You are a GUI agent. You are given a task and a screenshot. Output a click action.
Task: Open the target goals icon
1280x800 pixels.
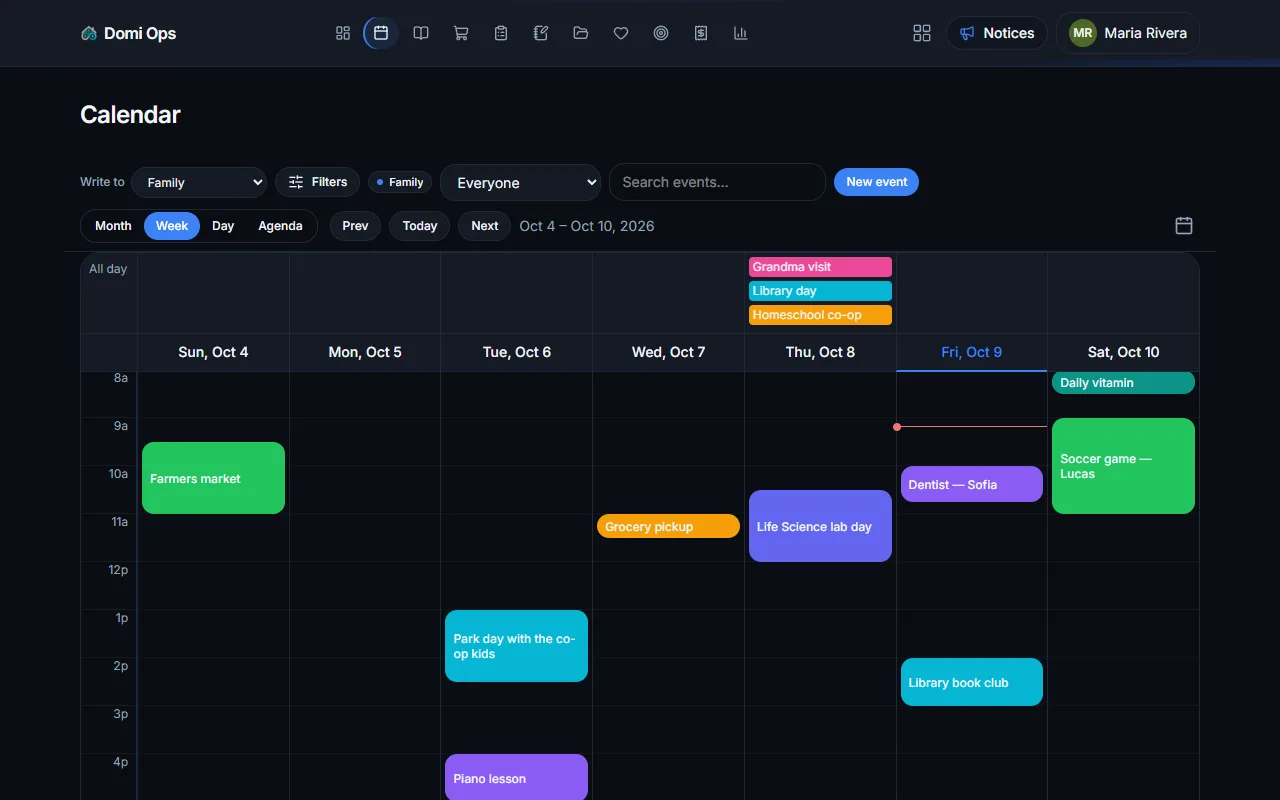[661, 33]
